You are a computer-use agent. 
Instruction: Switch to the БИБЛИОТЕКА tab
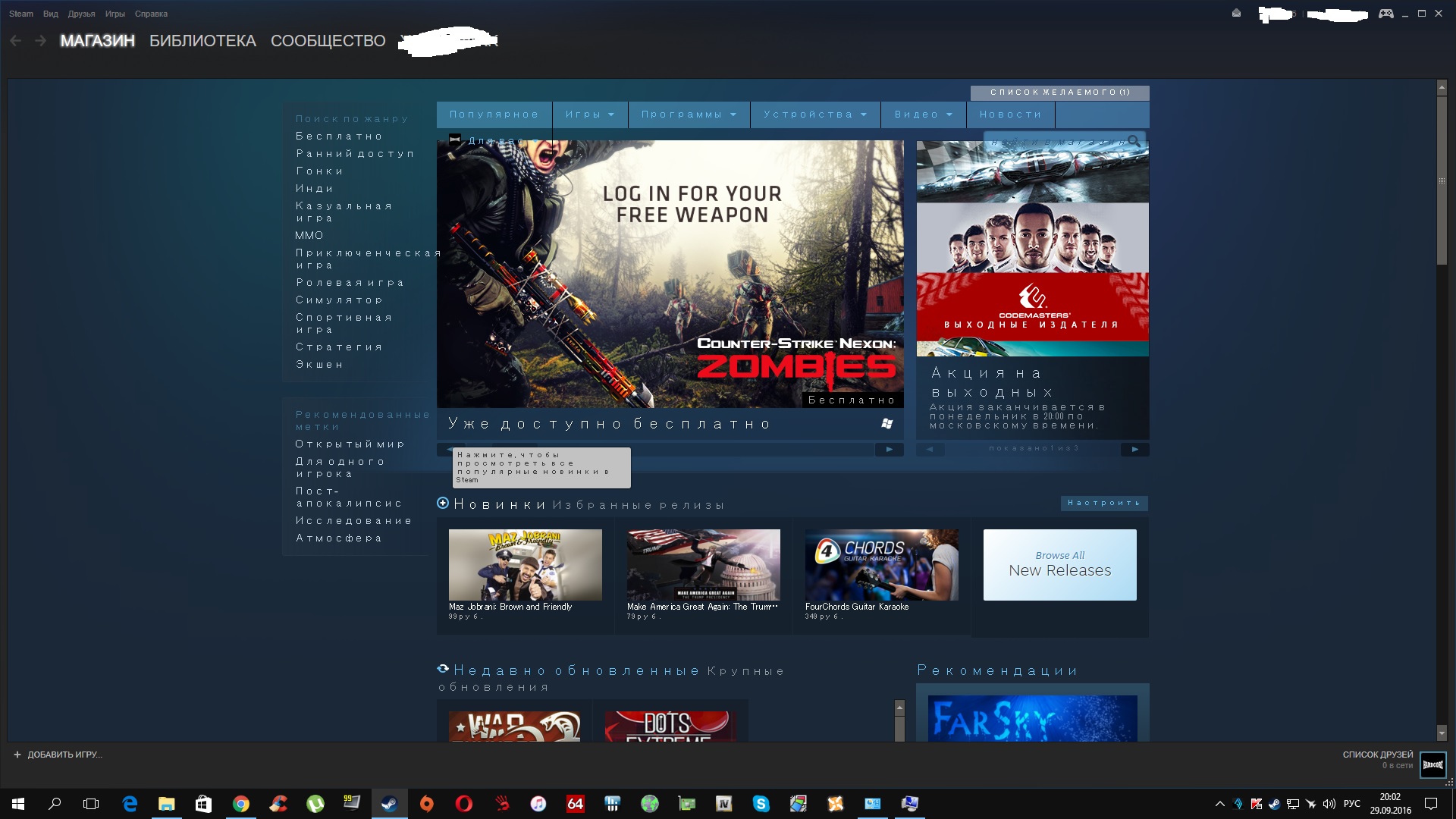tap(202, 41)
